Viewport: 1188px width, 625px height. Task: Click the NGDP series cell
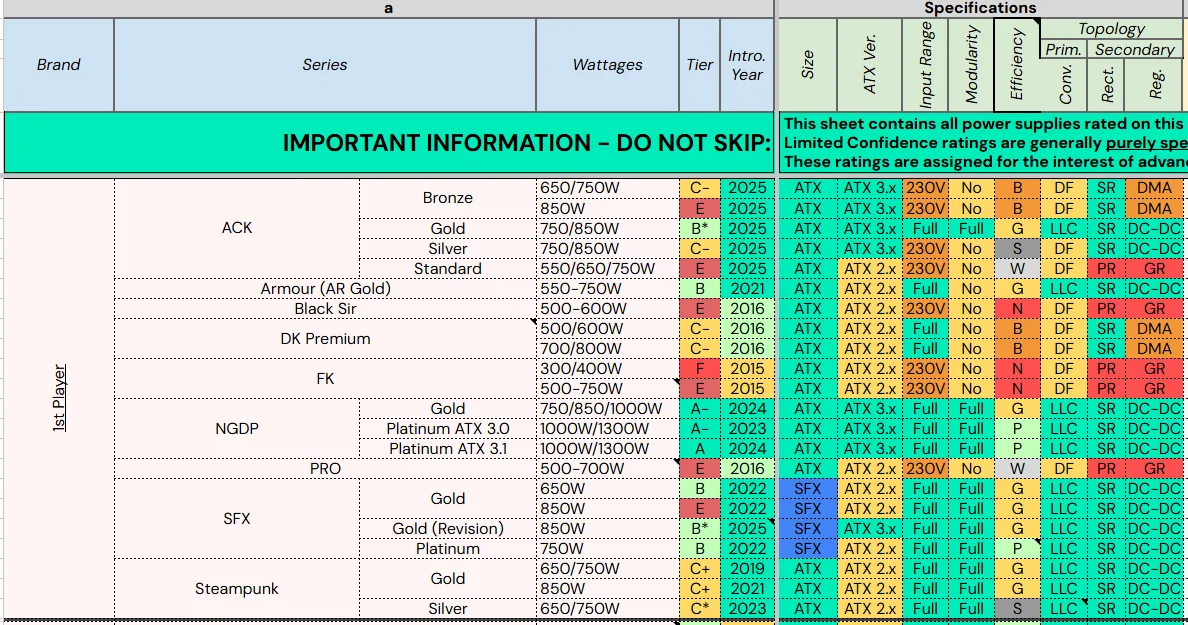pyautogui.click(x=236, y=429)
